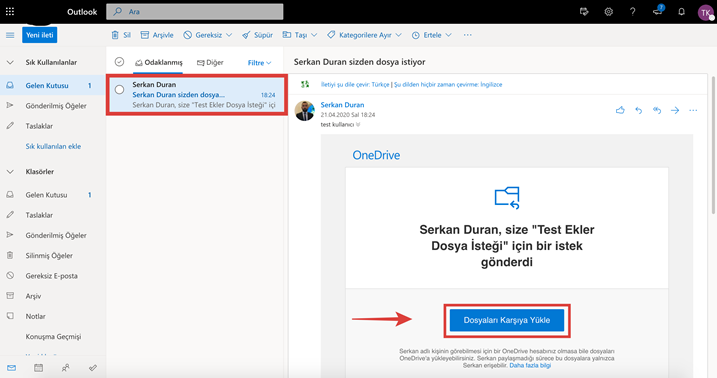Open Gelen Kutusu under Sık Kullanılanlar
Screen dimensions: 717x378
pos(53,85)
